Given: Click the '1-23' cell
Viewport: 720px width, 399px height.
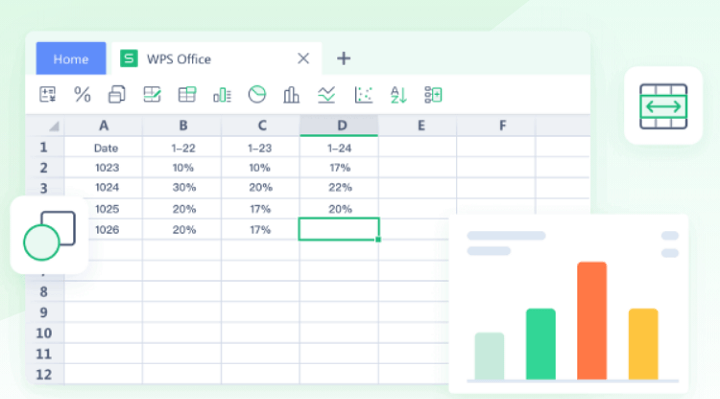Looking at the screenshot, I should [261, 147].
